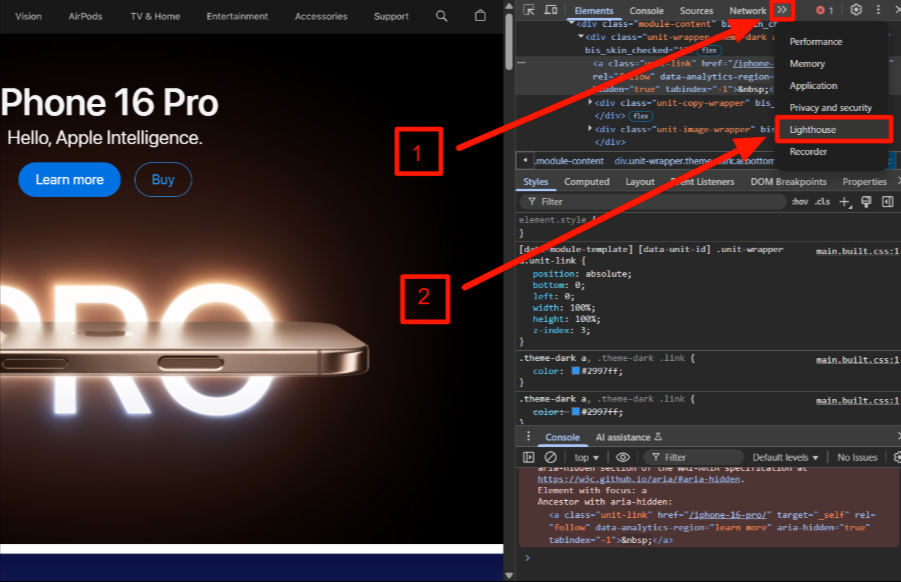Open the w3c.github.io aria-hidden link

coord(641,479)
